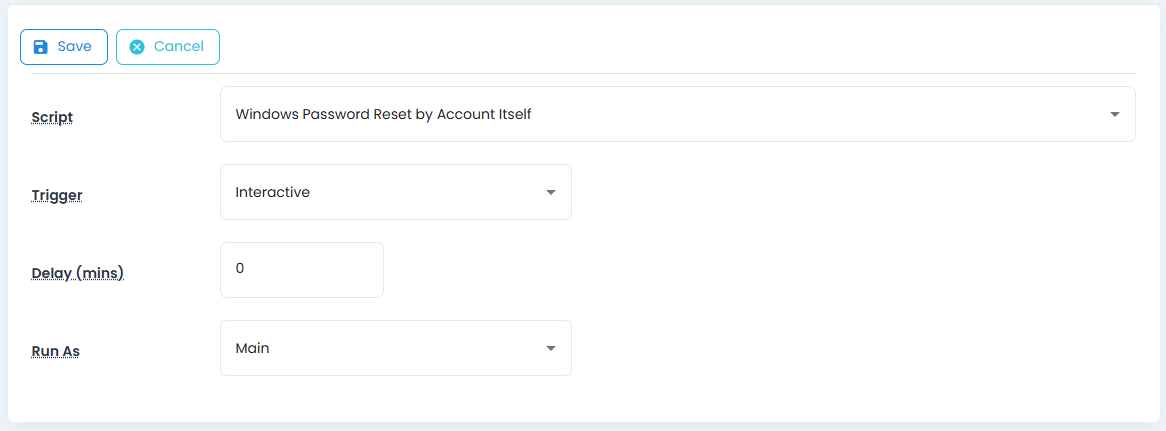The width and height of the screenshot is (1166, 431).
Task: Click the underlined Script label
Action: [52, 117]
